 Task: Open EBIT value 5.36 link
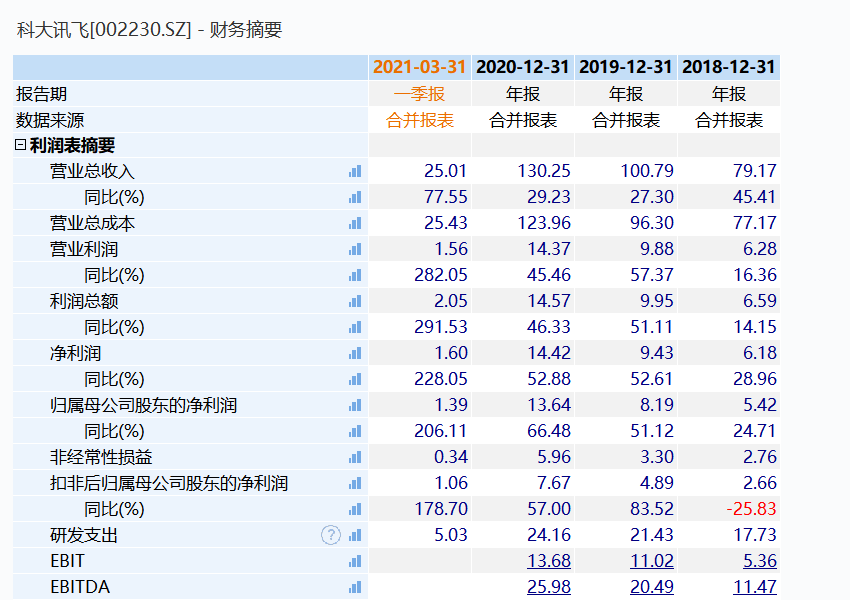pyautogui.click(x=759, y=561)
